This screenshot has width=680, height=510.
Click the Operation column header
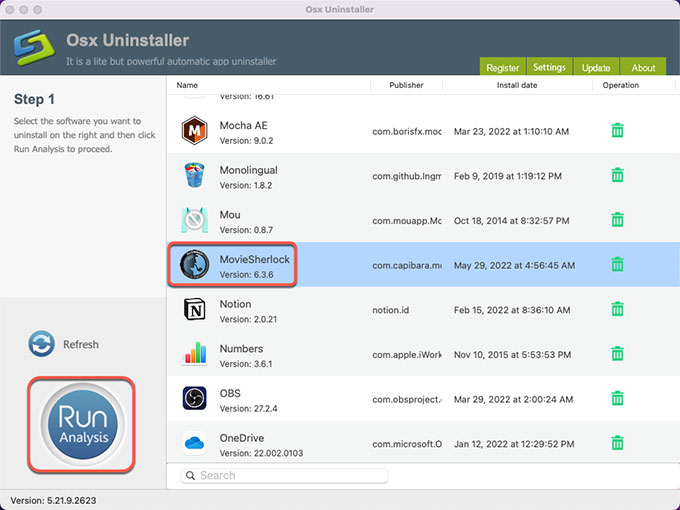coord(621,85)
